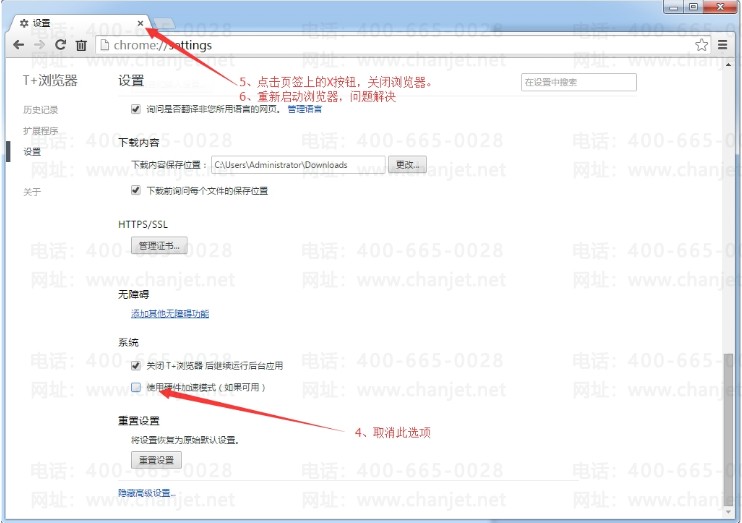Click the 管理证书 button
742x523 pixels.
click(159, 245)
